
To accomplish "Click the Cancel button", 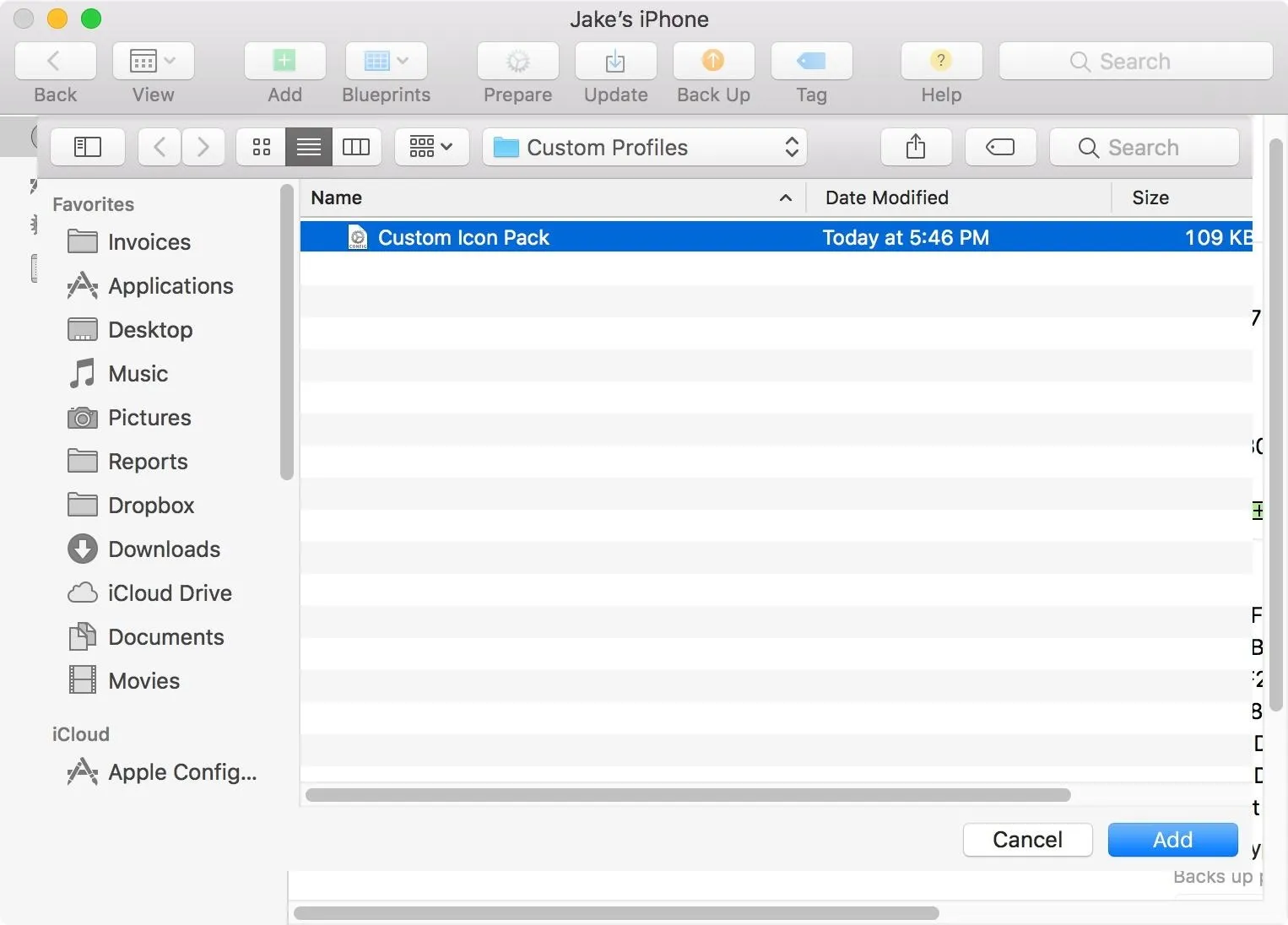I will [1027, 840].
